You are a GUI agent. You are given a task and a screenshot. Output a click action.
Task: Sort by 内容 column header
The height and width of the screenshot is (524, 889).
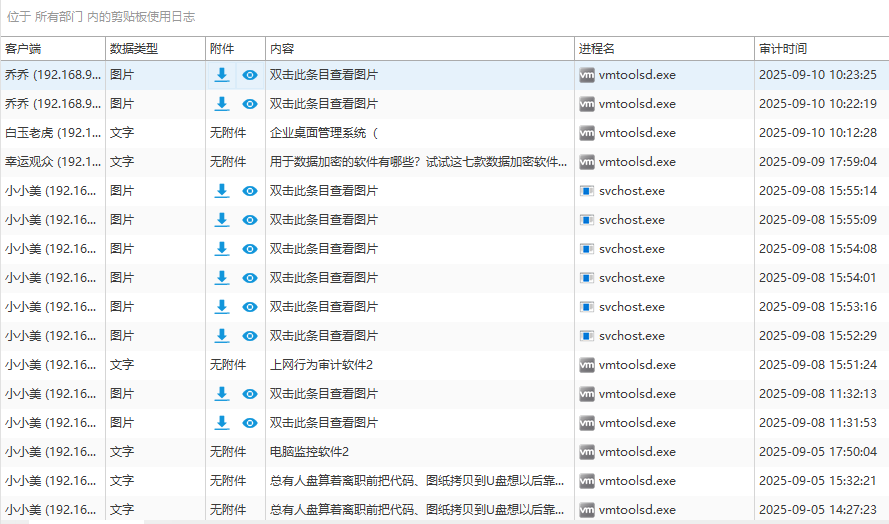coord(420,49)
